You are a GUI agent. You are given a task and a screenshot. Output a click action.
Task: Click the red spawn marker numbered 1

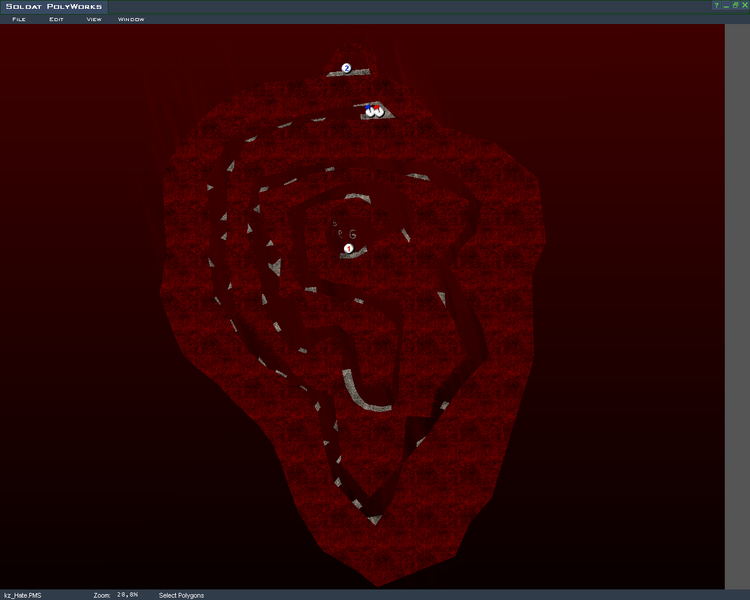point(349,247)
